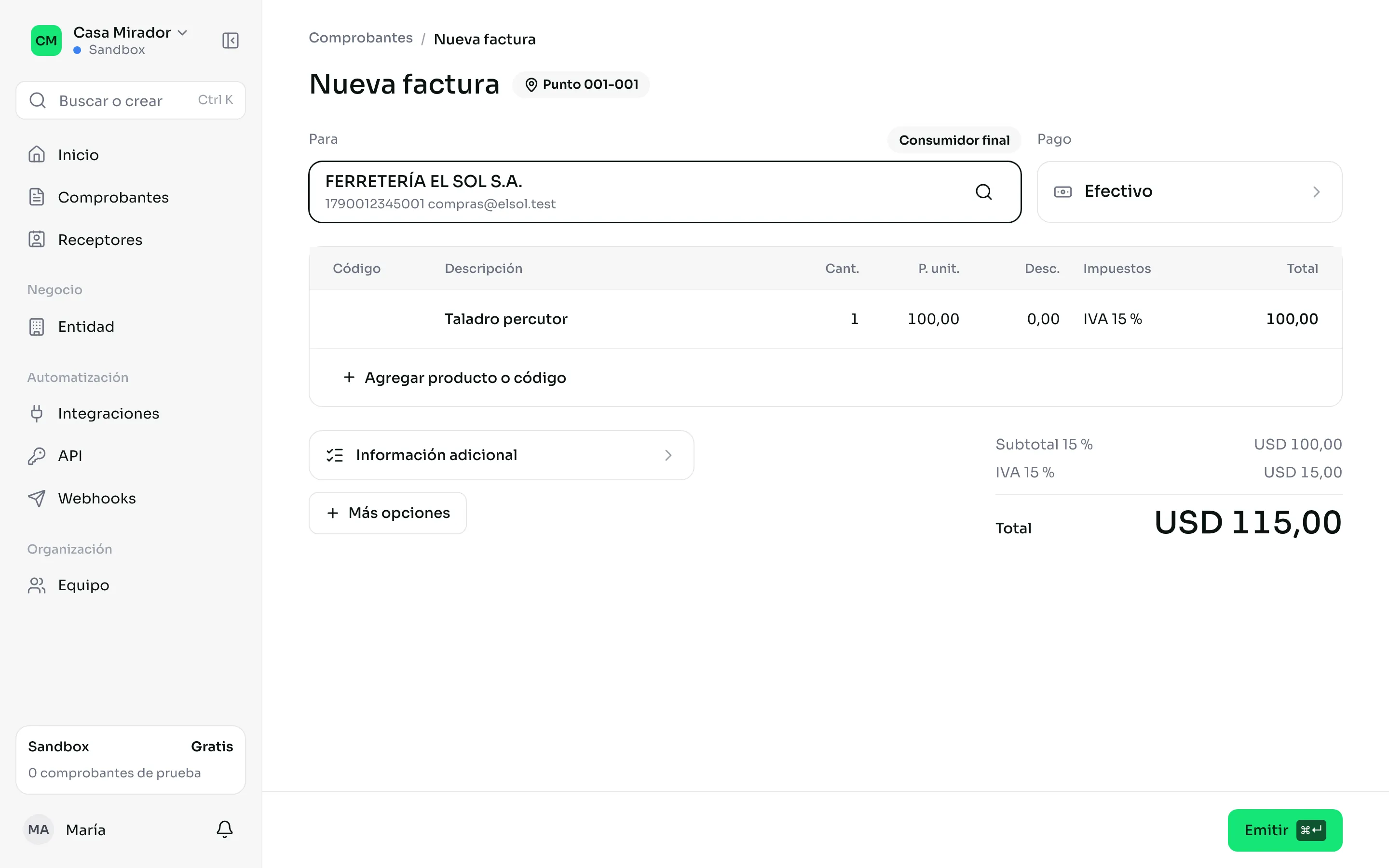Click the location pin in Punto badge
Viewport: 1389px width, 868px height.
coord(531,85)
